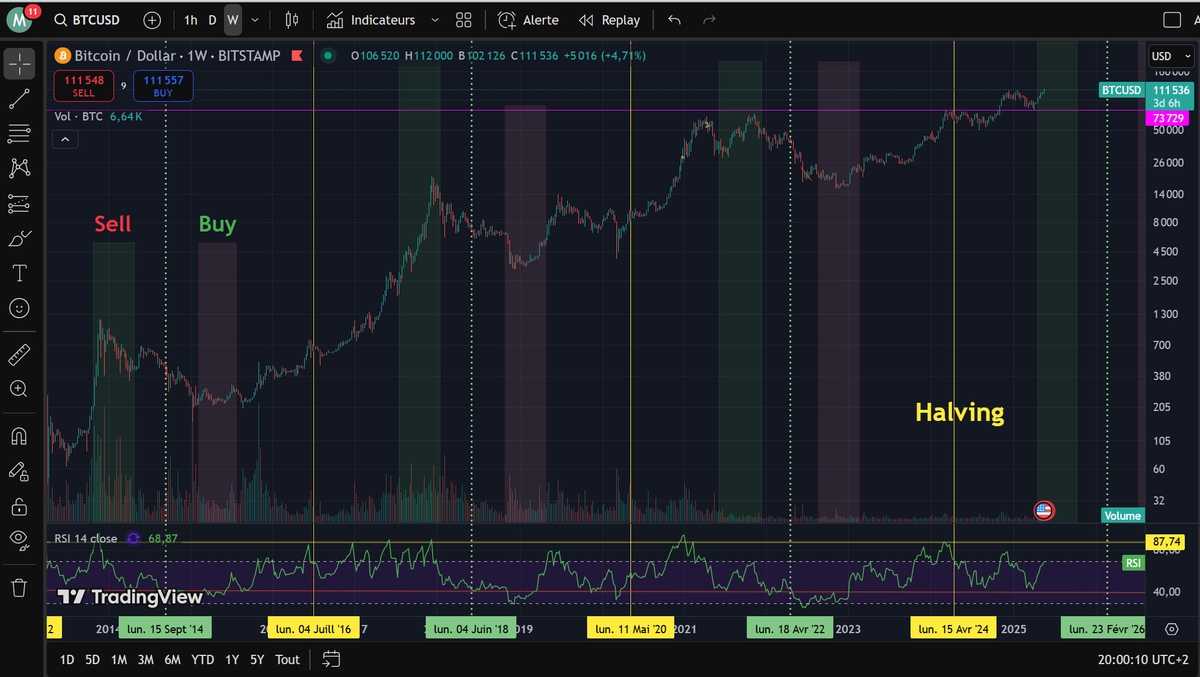
Task: Toggle hide all drawings eye icon
Action: [19, 540]
